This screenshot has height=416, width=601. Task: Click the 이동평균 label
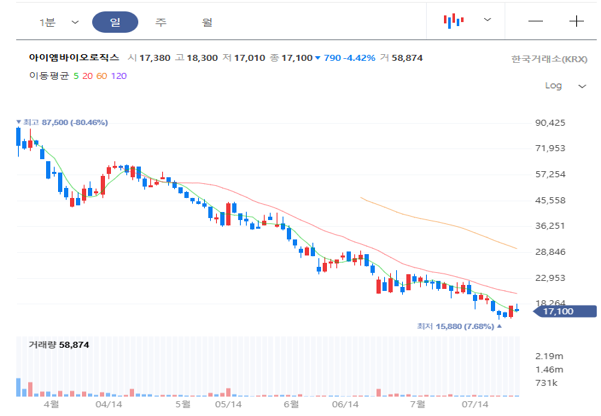[49, 76]
